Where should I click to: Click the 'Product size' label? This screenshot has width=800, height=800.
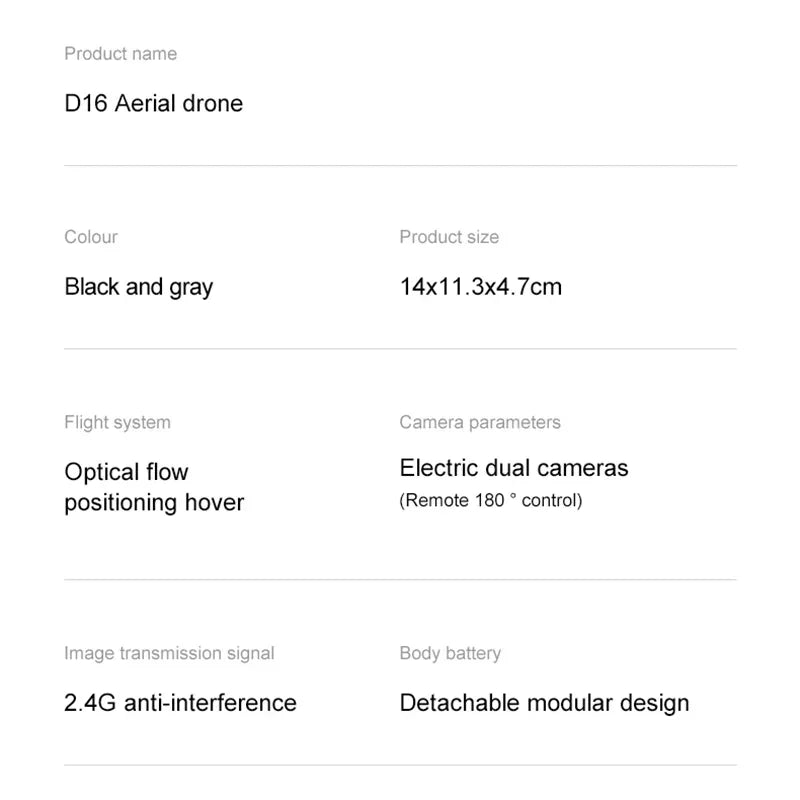[x=449, y=237]
